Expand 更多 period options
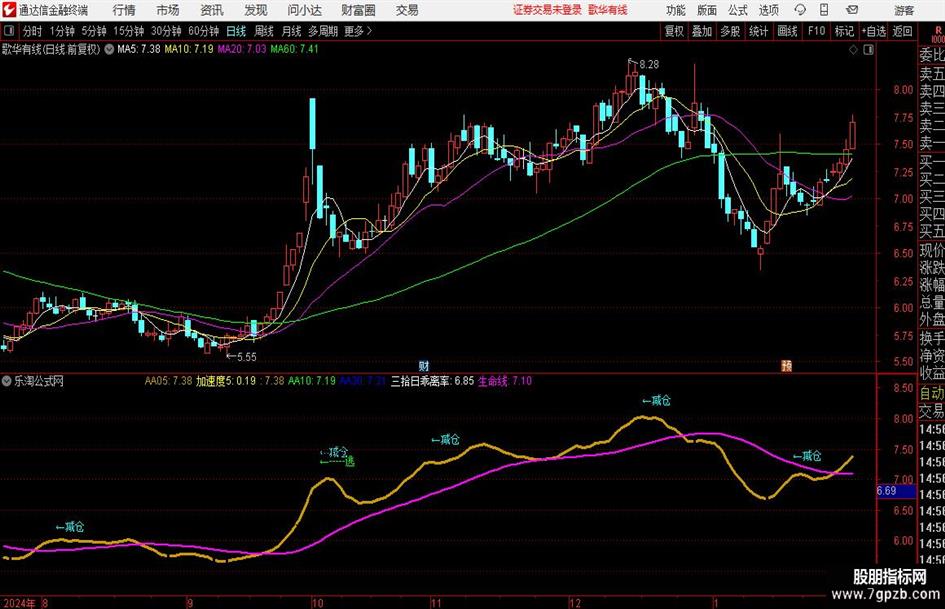This screenshot has height=609, width=945. coord(358,31)
